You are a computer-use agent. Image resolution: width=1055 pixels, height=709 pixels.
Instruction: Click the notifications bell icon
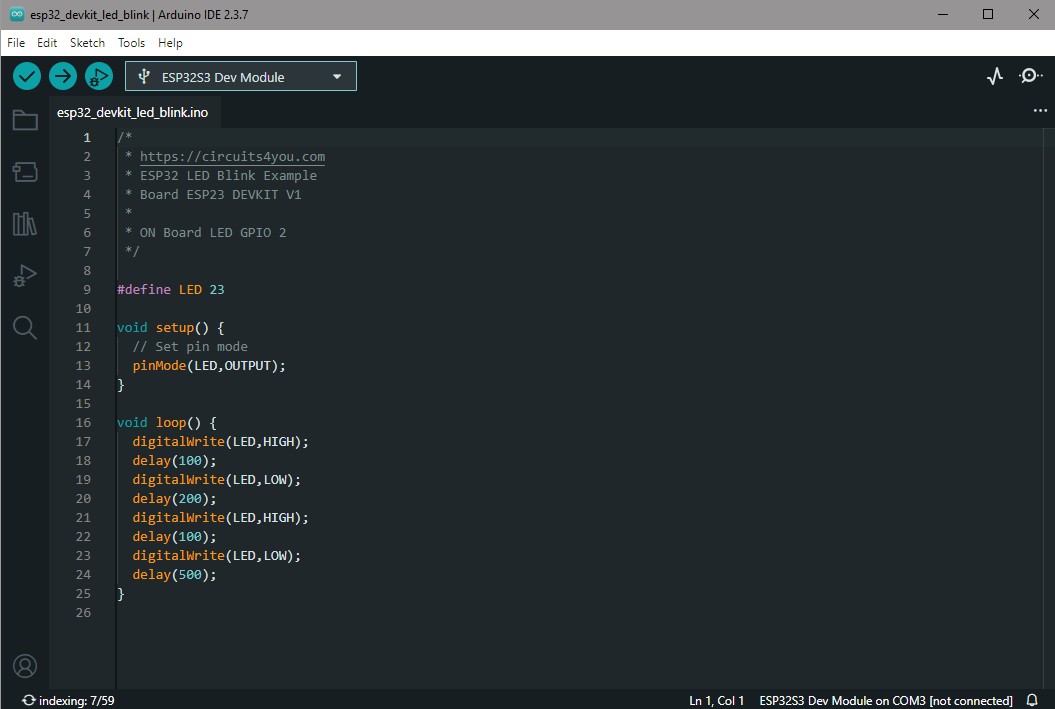point(1032,700)
